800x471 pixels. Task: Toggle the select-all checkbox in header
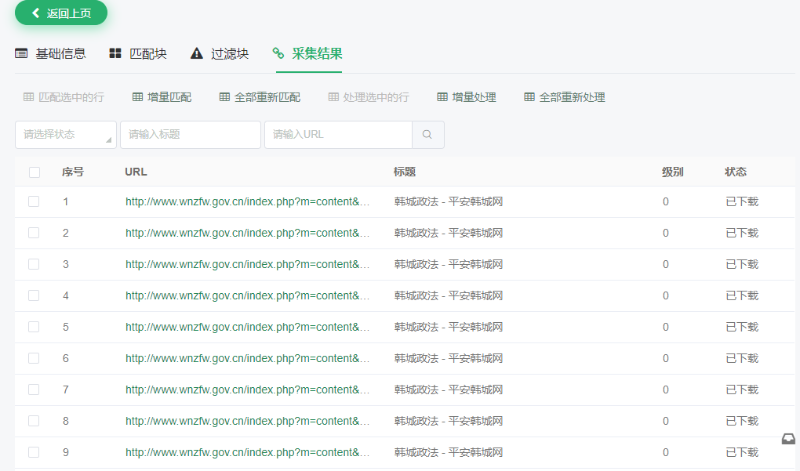pyautogui.click(x=34, y=172)
